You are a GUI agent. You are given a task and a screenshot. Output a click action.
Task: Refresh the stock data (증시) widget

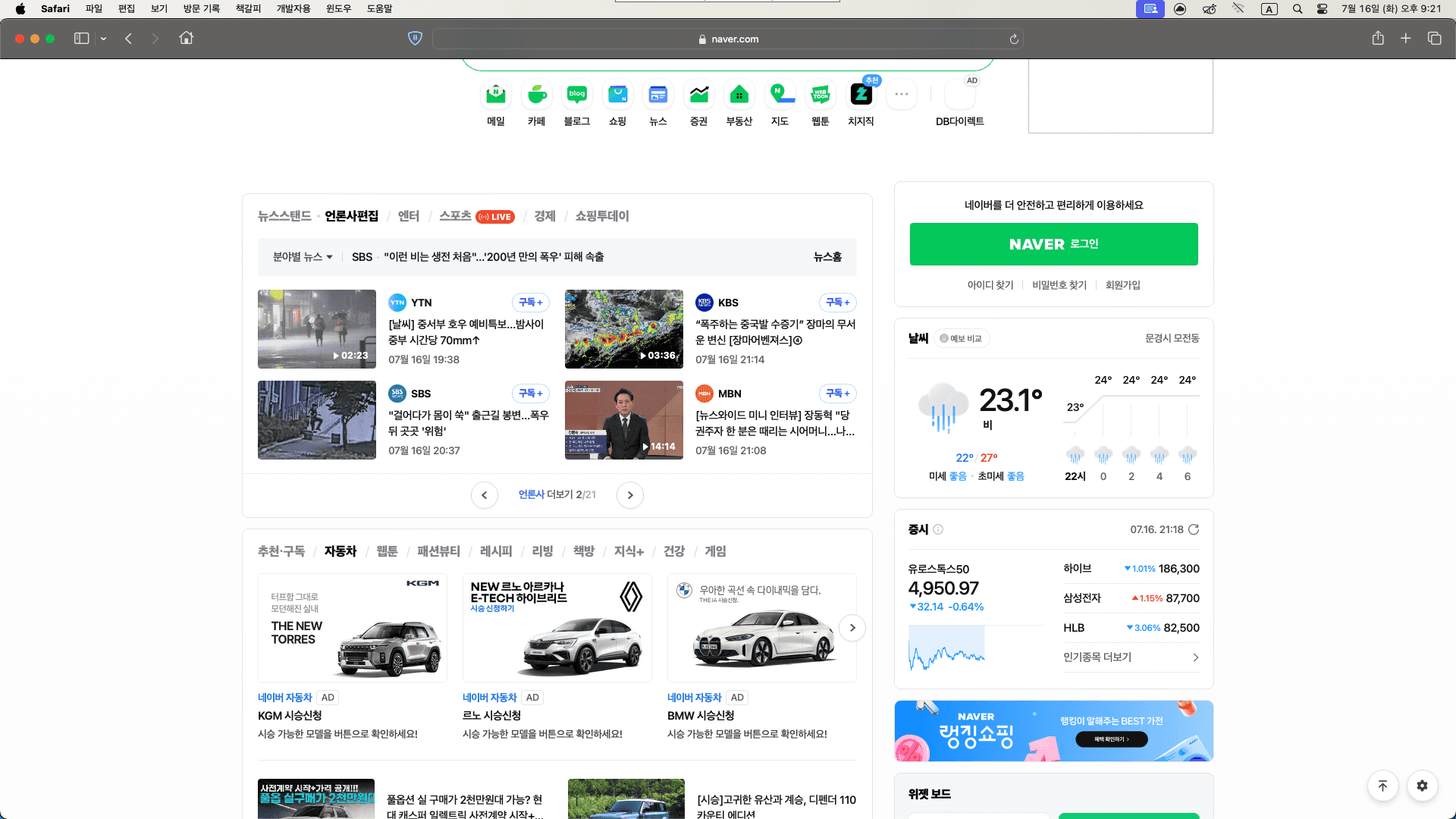pos(1194,529)
